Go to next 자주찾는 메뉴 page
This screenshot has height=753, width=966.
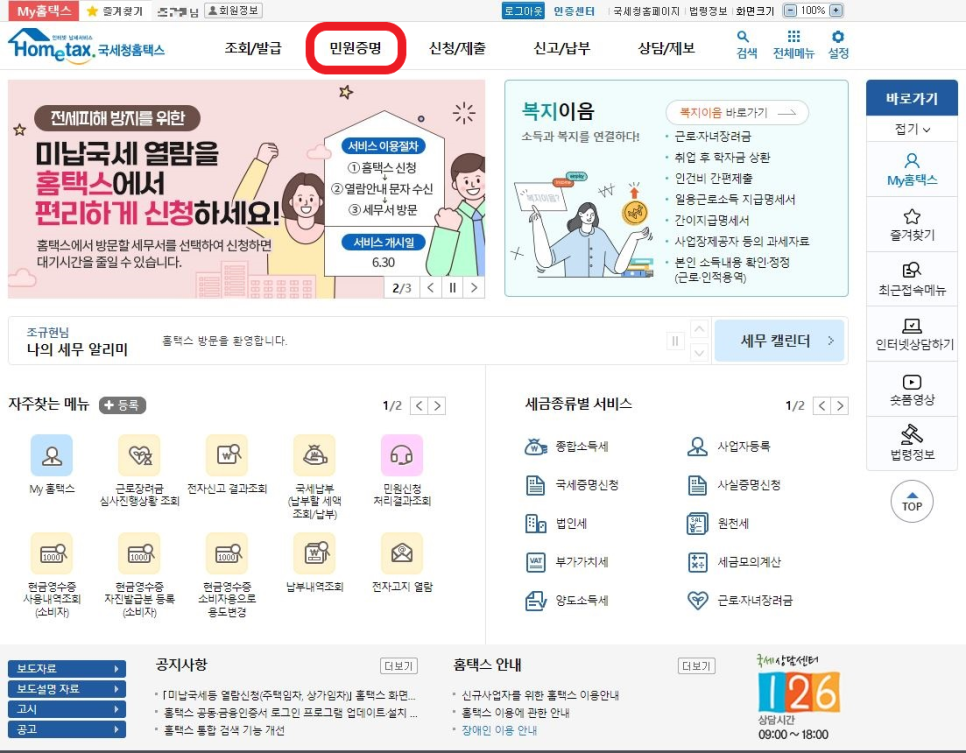coord(437,405)
